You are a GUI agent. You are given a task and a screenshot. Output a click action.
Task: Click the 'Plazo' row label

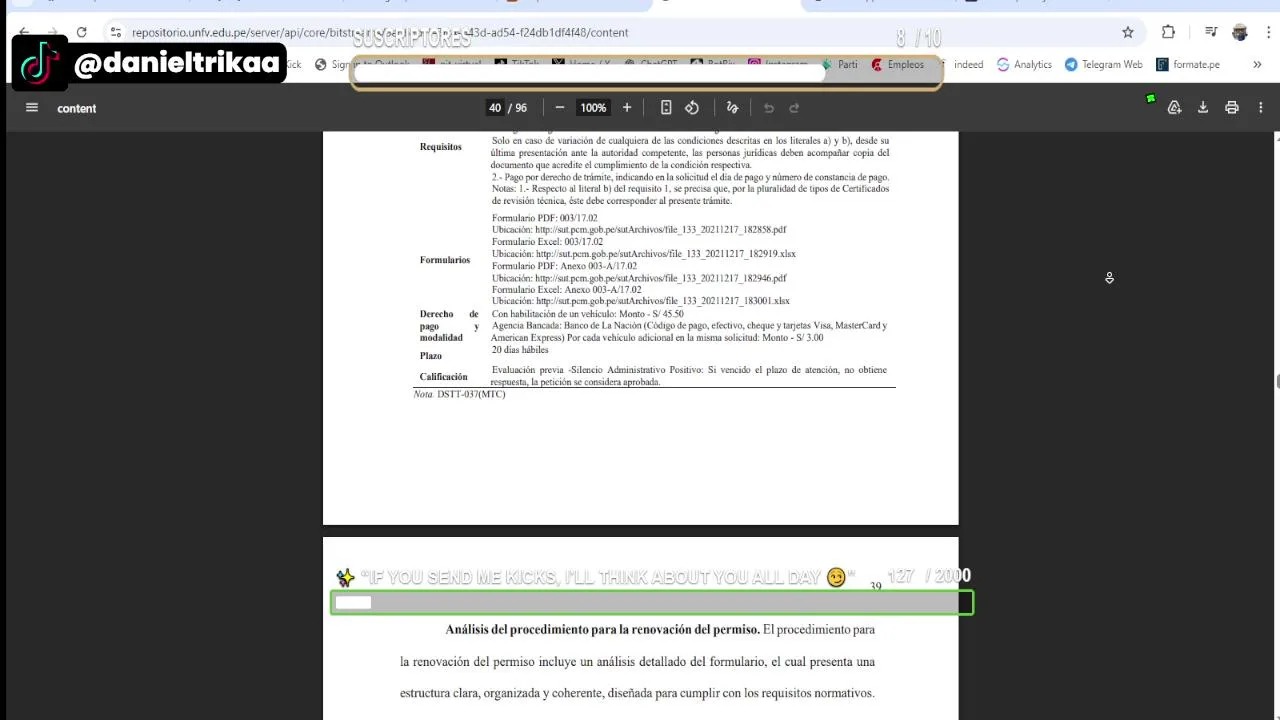(x=431, y=356)
